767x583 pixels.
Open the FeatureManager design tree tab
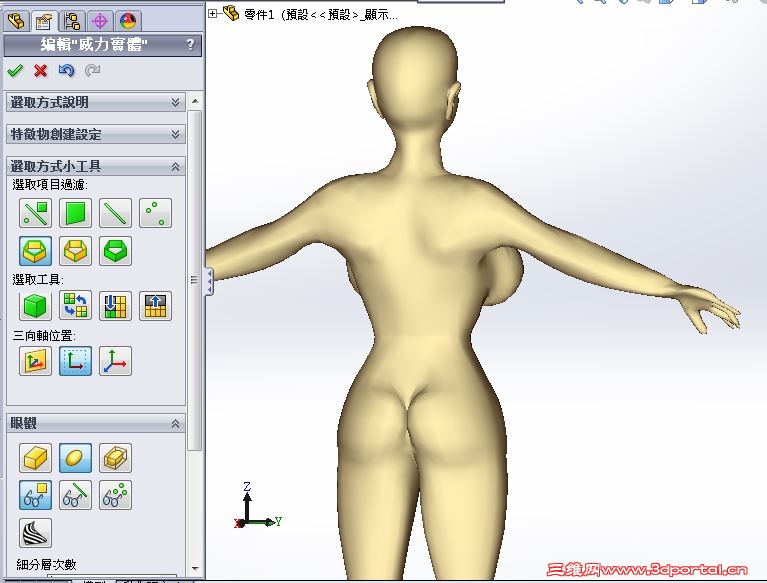(17, 21)
